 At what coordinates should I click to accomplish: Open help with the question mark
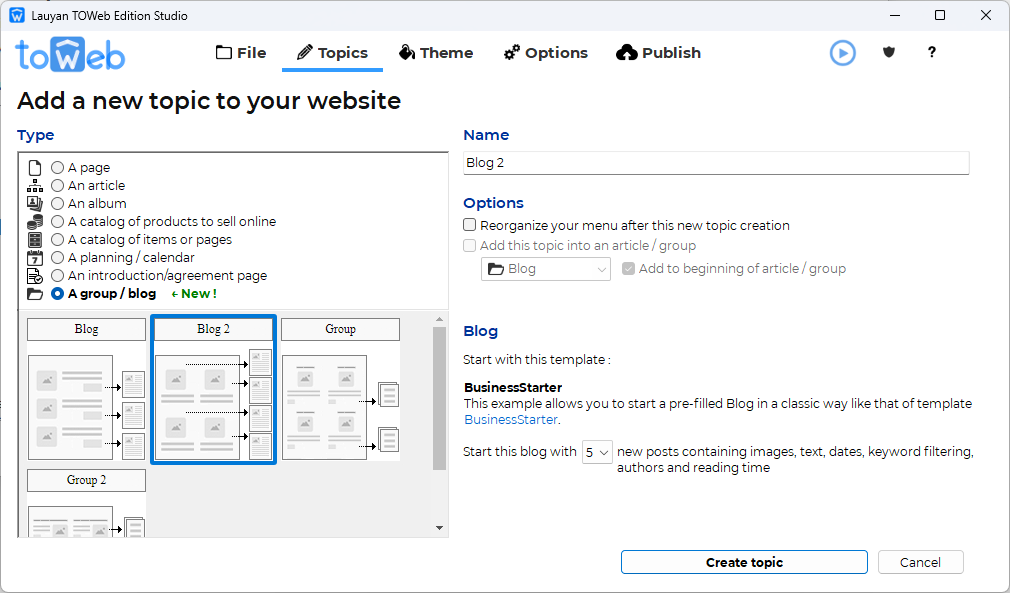(931, 52)
